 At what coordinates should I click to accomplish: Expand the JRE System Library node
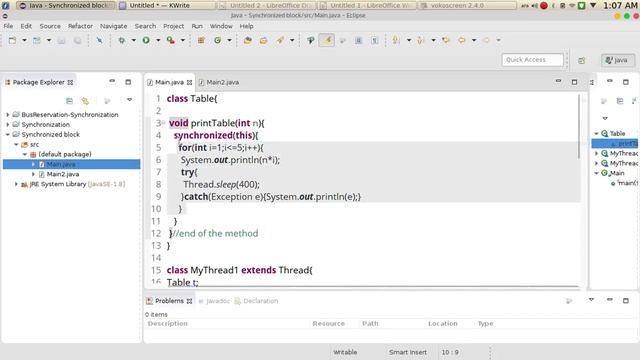click(16, 184)
